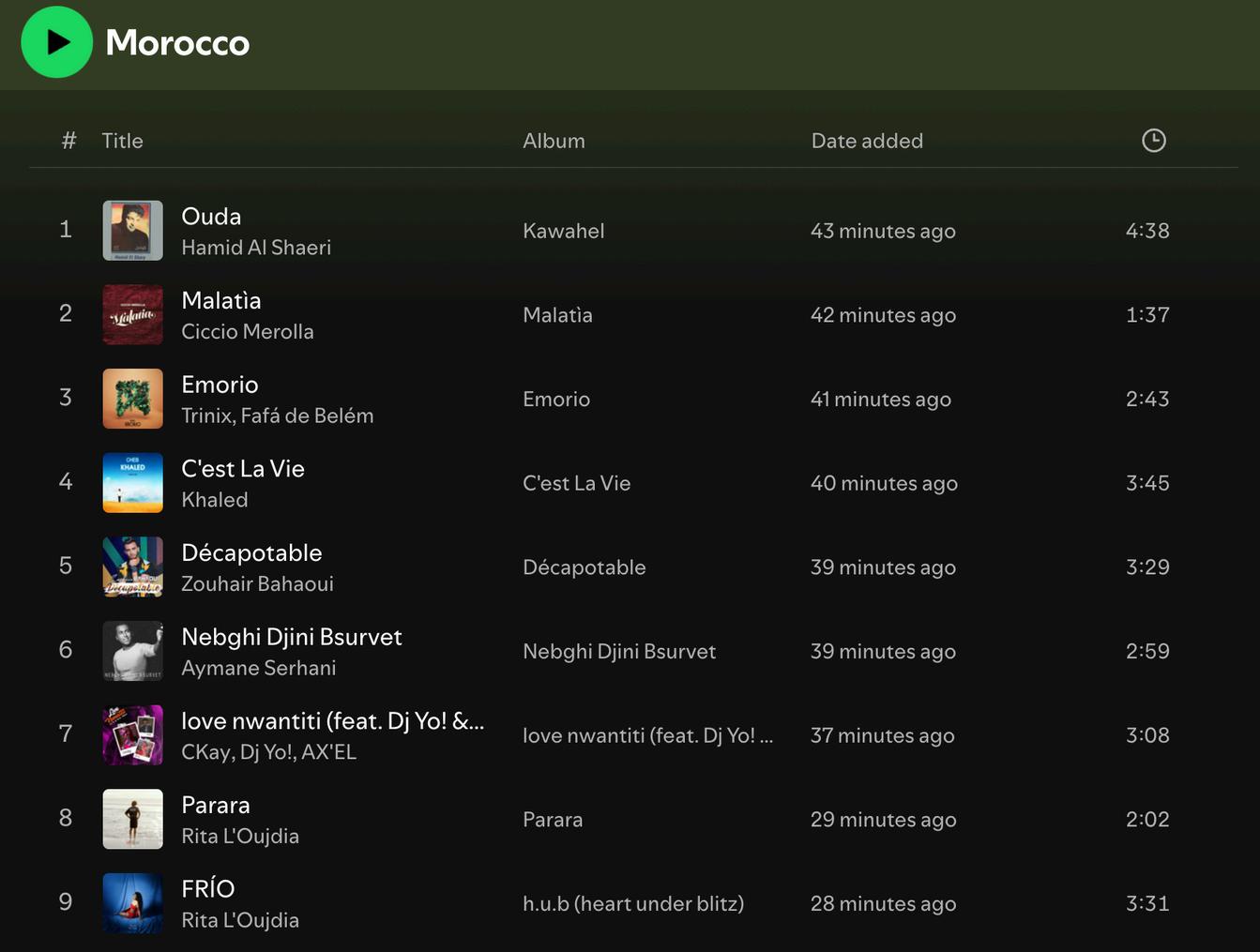Click '29 minutes ago' date added
The height and width of the screenshot is (952, 1260).
tap(883, 820)
